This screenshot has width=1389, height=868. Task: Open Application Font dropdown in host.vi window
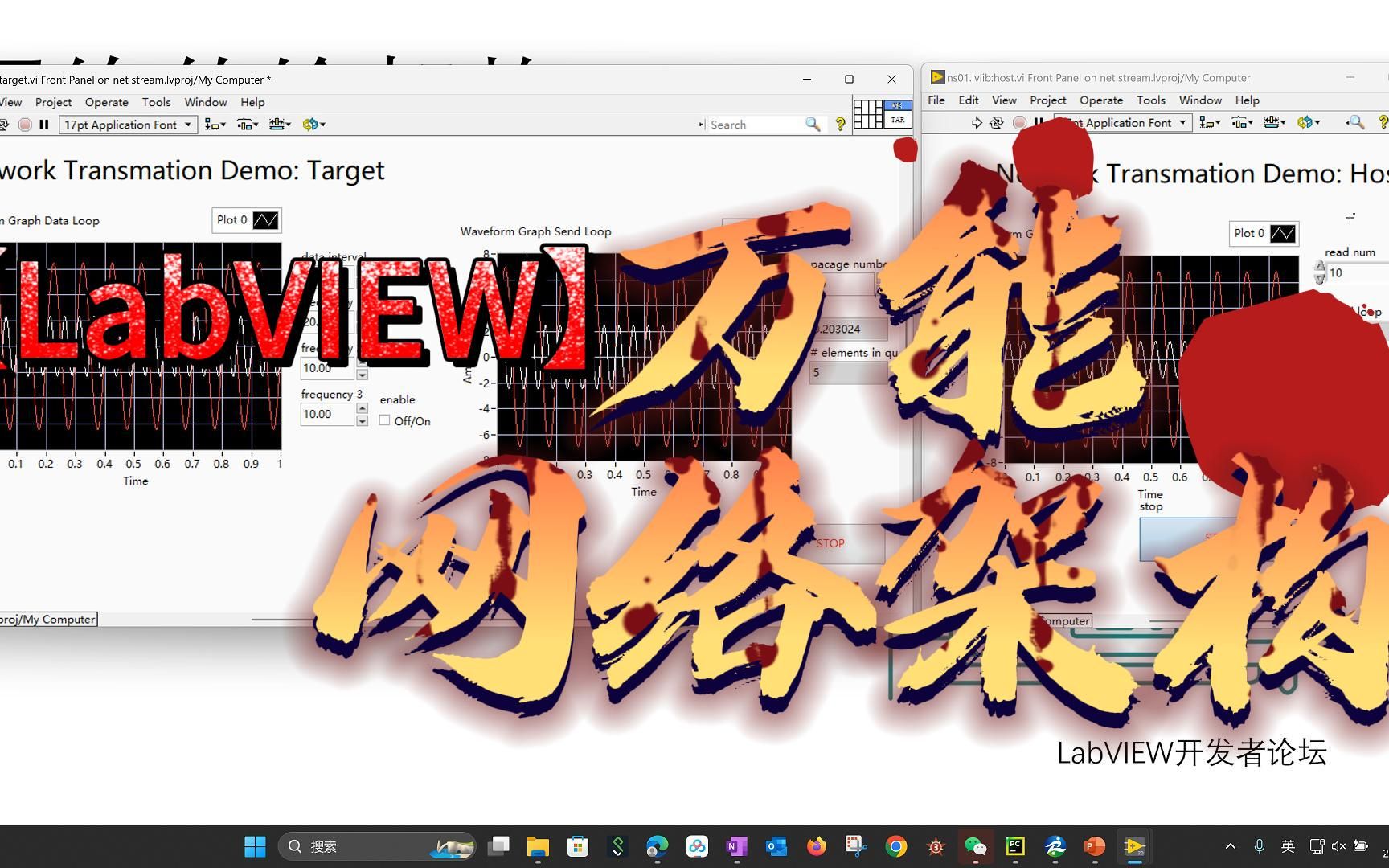point(1123,123)
